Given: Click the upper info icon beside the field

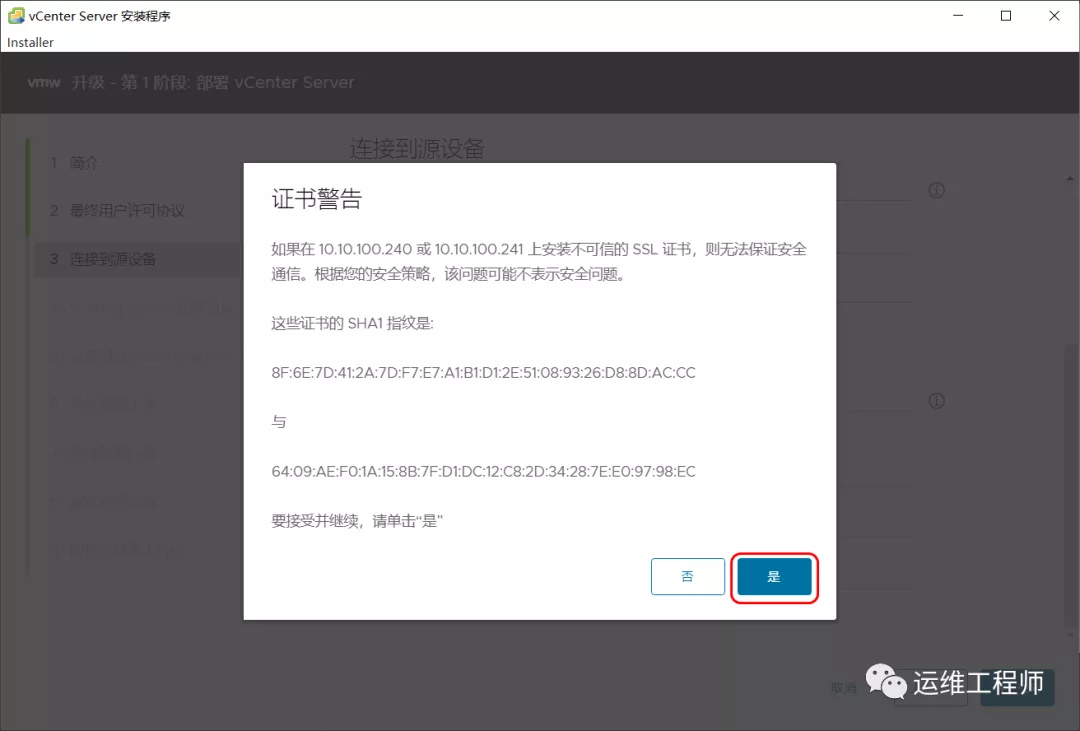Looking at the screenshot, I should point(936,190).
